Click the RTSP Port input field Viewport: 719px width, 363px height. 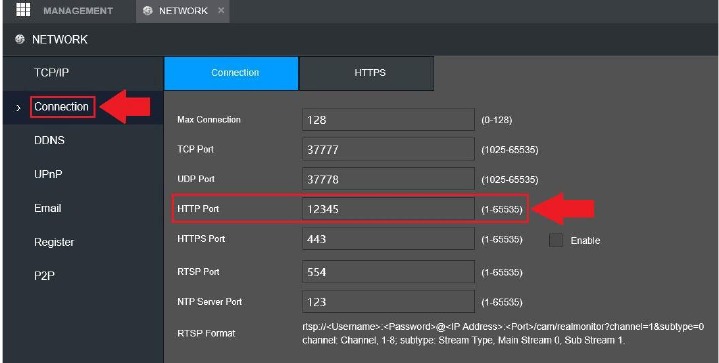[388, 272]
